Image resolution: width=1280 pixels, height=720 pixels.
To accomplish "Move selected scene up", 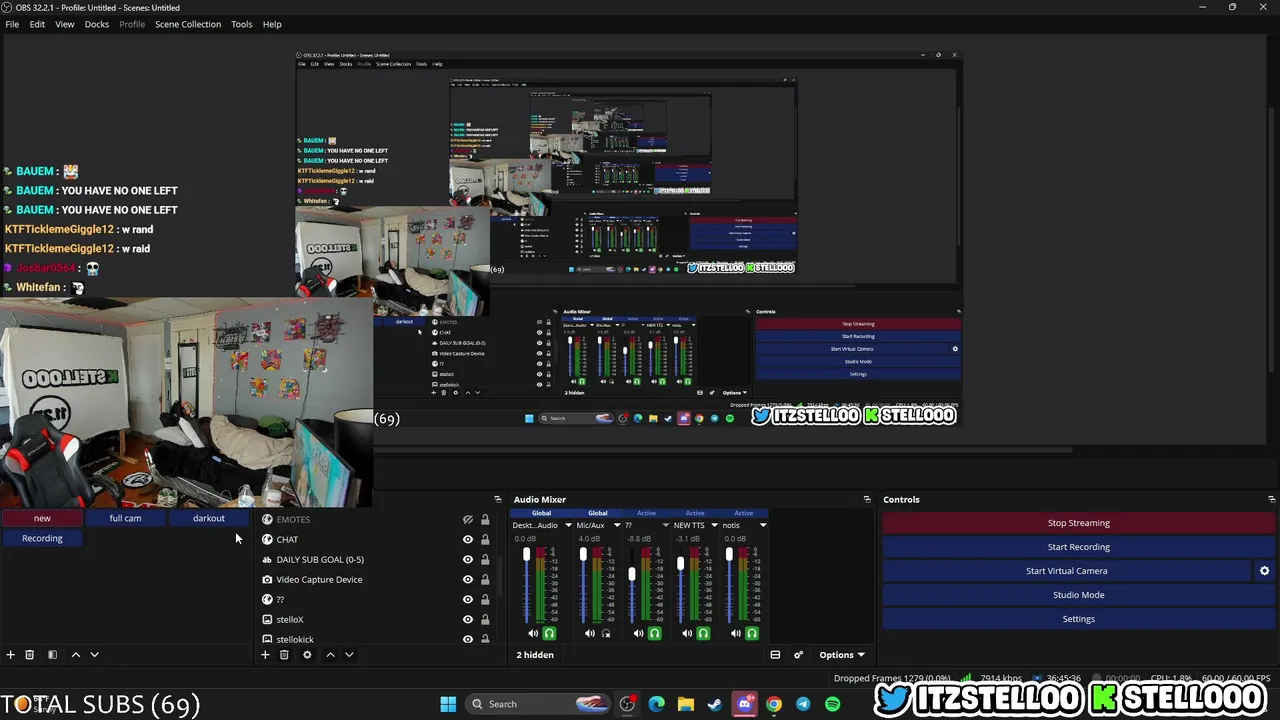I will [75, 655].
